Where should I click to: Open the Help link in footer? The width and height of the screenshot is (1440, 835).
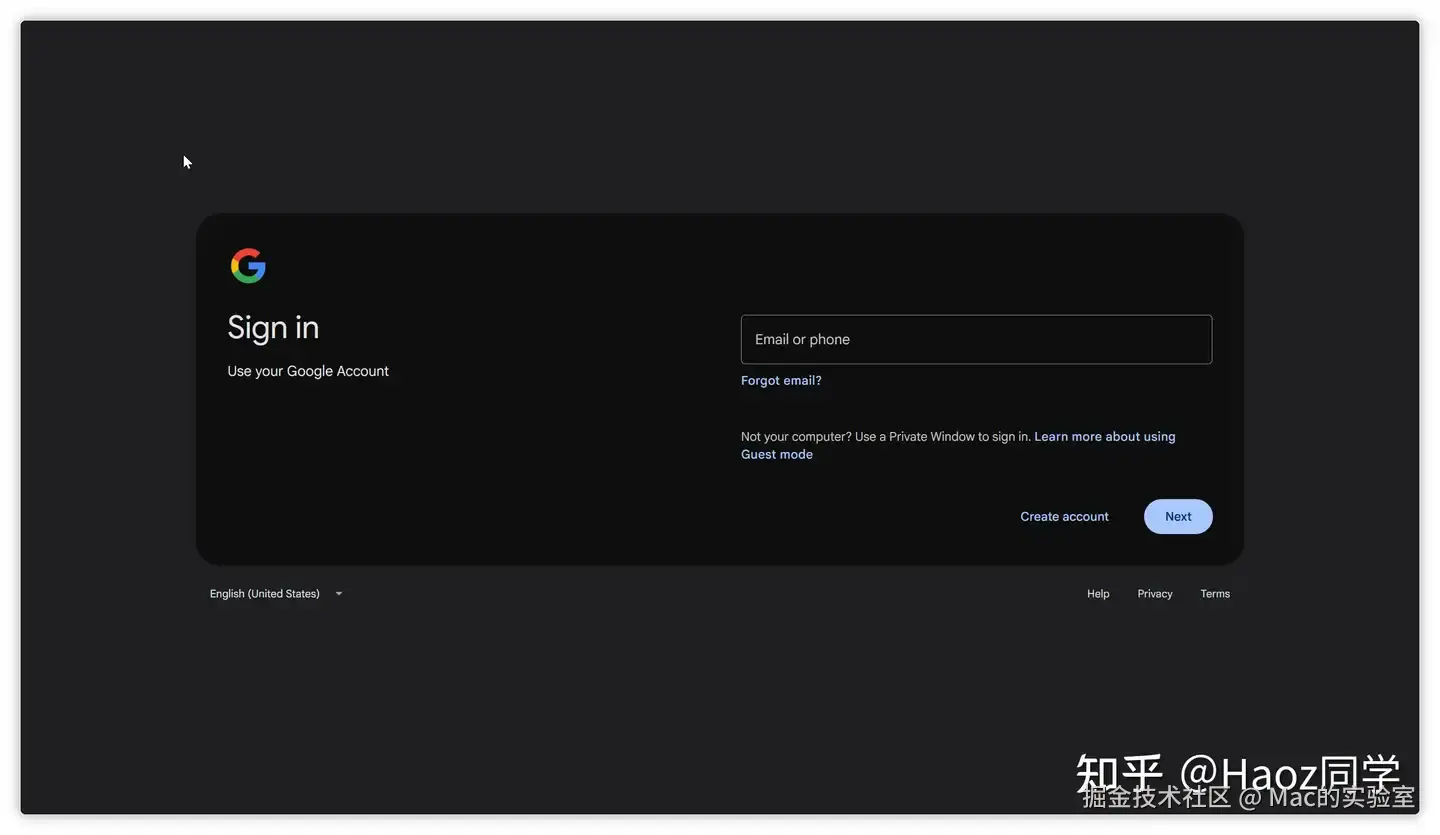pos(1098,594)
